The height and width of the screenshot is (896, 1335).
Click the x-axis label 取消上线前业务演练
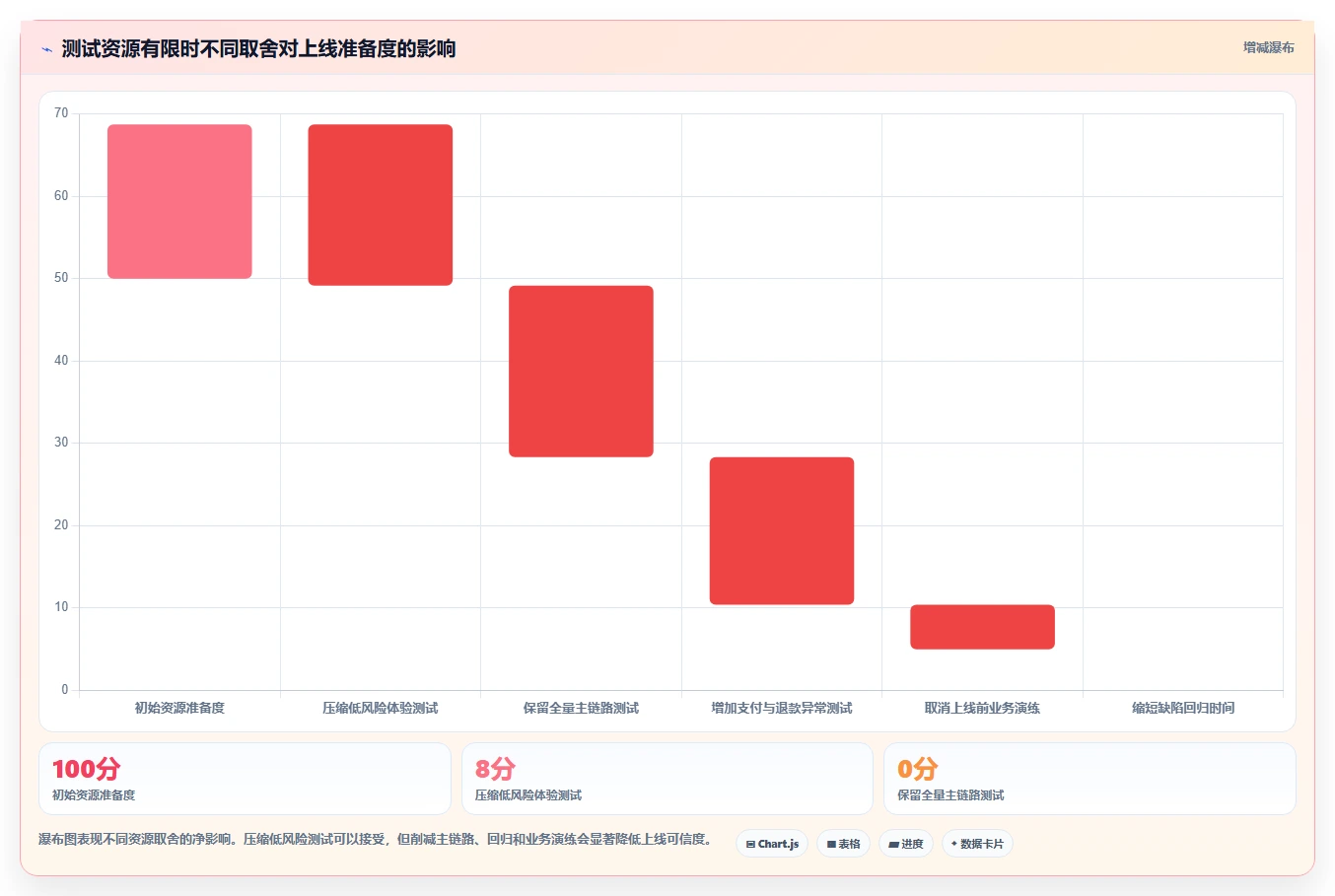click(982, 708)
